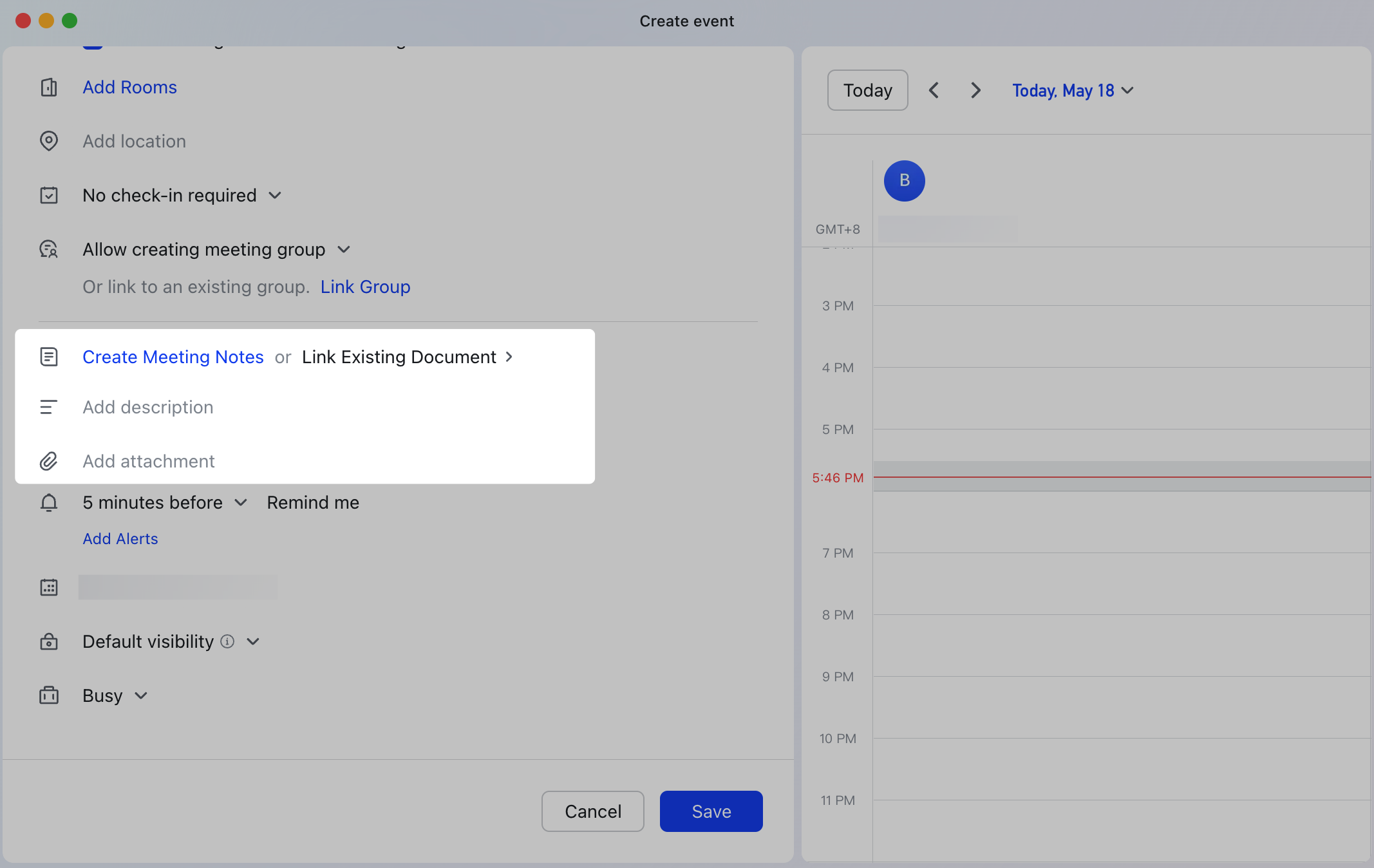Expand Link Existing Document option
The width and height of the screenshot is (1374, 868).
click(407, 357)
